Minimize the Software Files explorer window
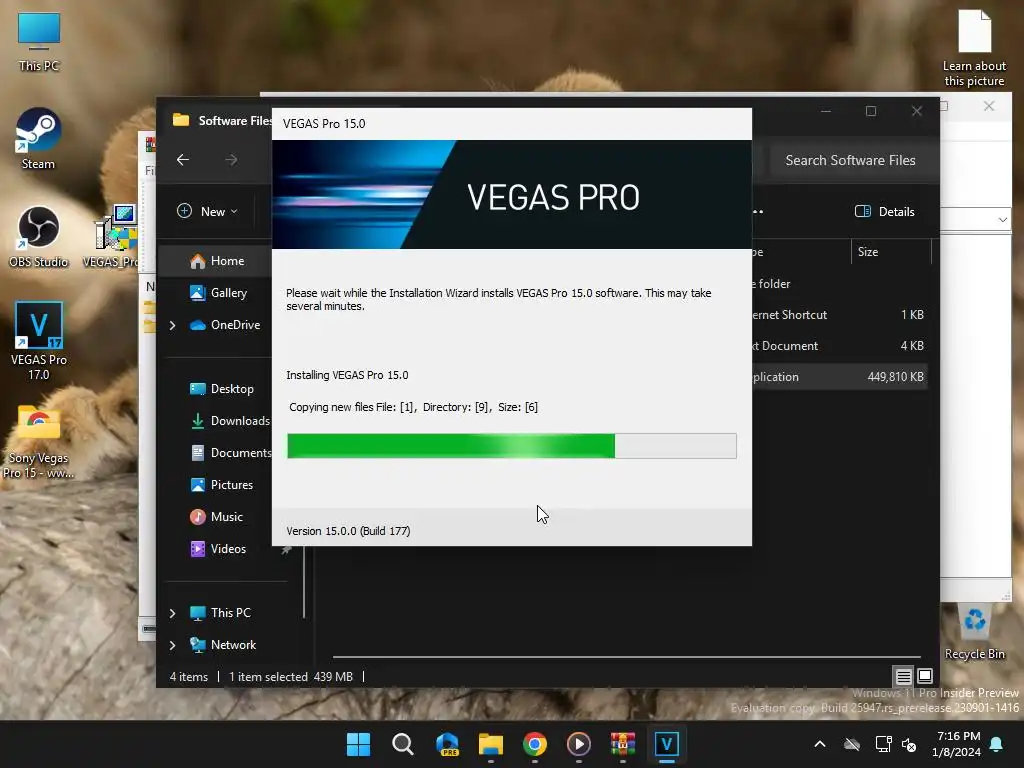 [825, 111]
